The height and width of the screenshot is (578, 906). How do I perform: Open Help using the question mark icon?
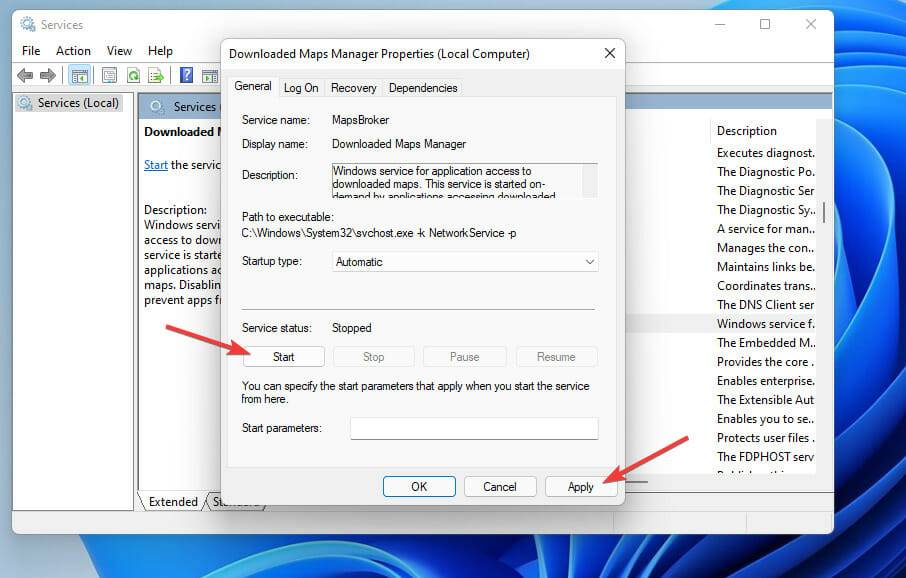click(188, 75)
